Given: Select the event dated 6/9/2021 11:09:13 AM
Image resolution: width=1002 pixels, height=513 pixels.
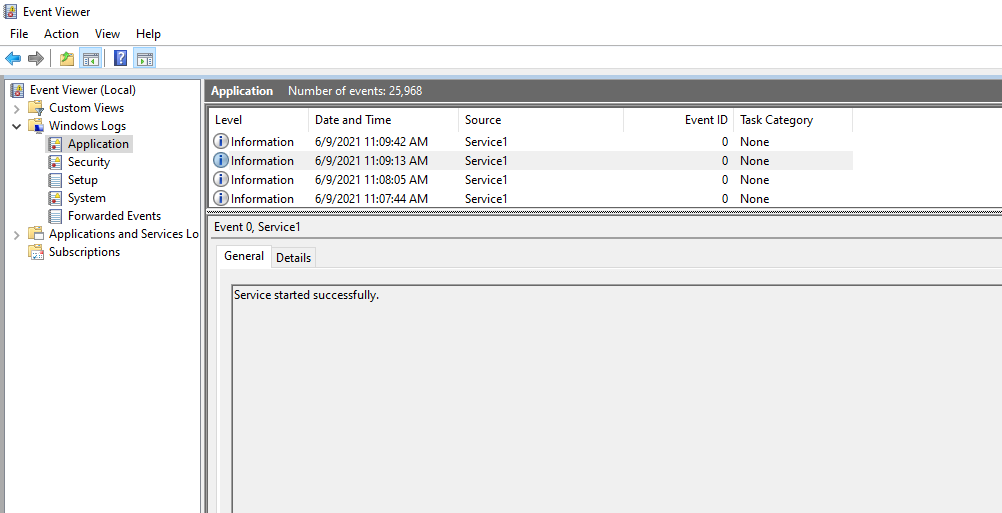Looking at the screenshot, I should tap(531, 160).
